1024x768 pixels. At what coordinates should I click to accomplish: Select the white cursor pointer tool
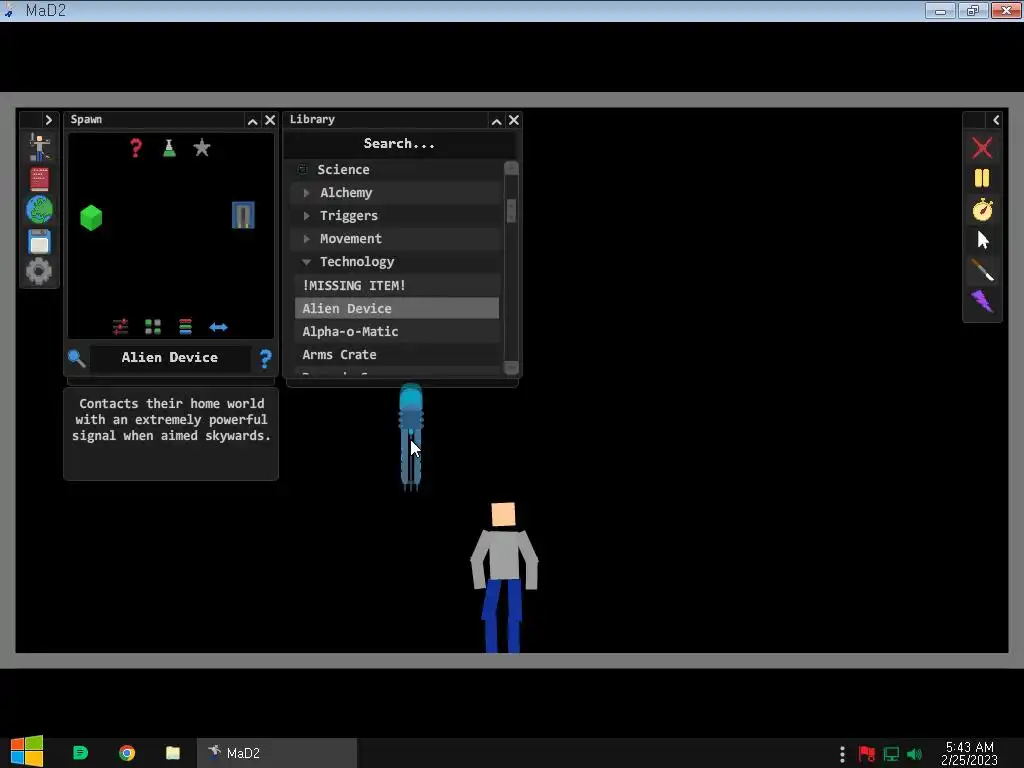(x=983, y=240)
